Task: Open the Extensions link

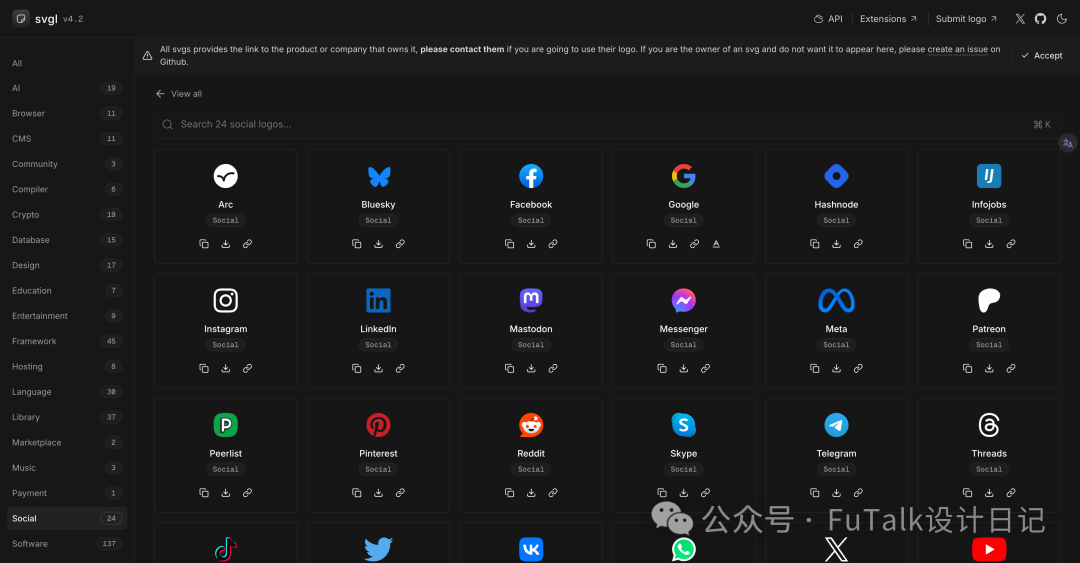Action: 889,19
